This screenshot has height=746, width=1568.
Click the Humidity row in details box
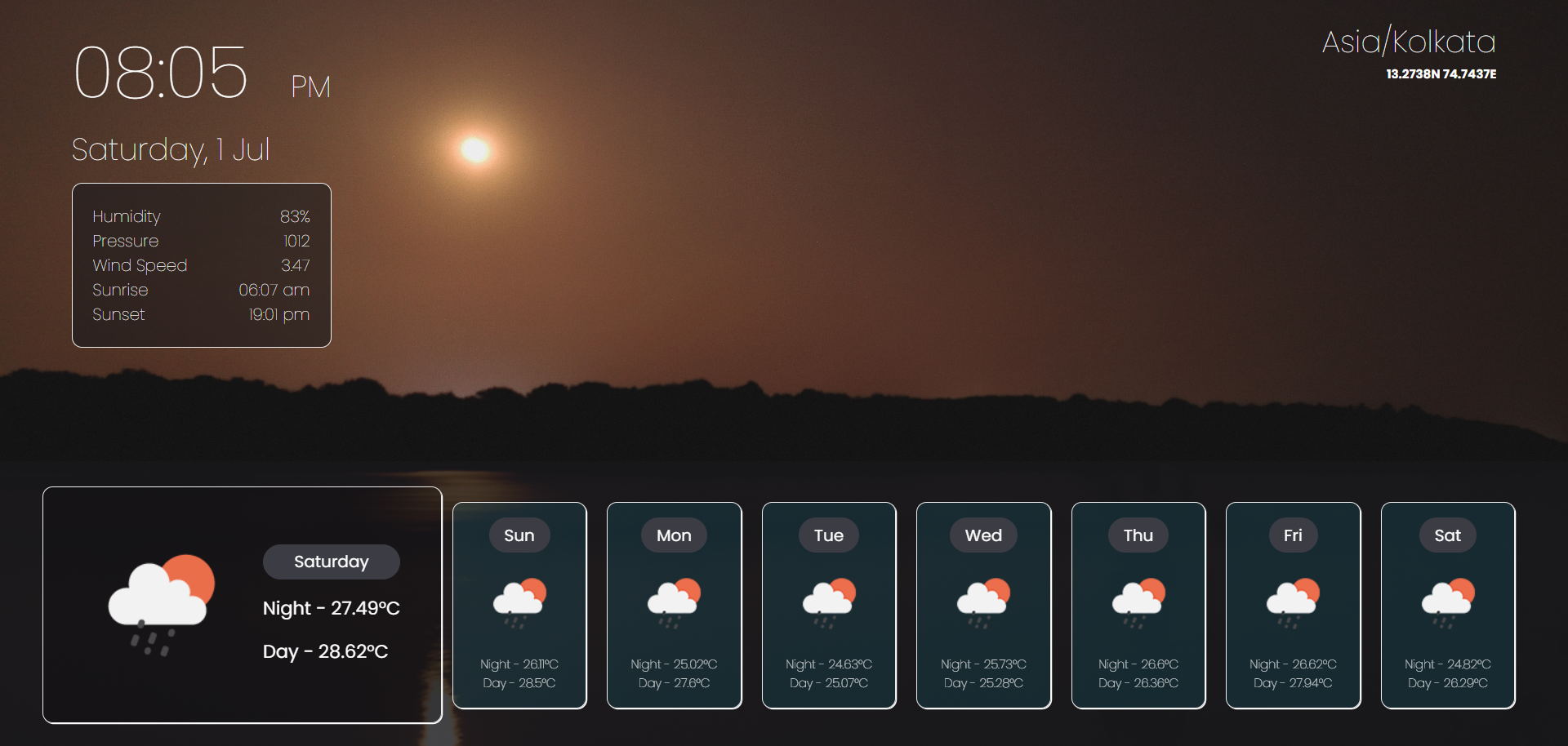pos(201,216)
